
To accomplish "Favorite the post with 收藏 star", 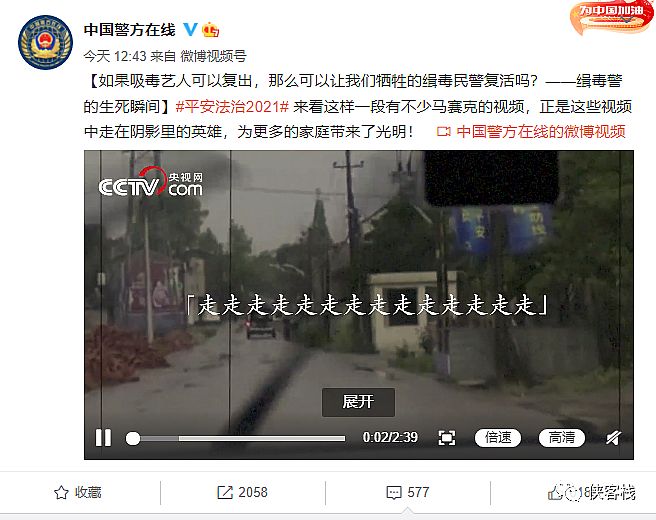I will tap(78, 492).
